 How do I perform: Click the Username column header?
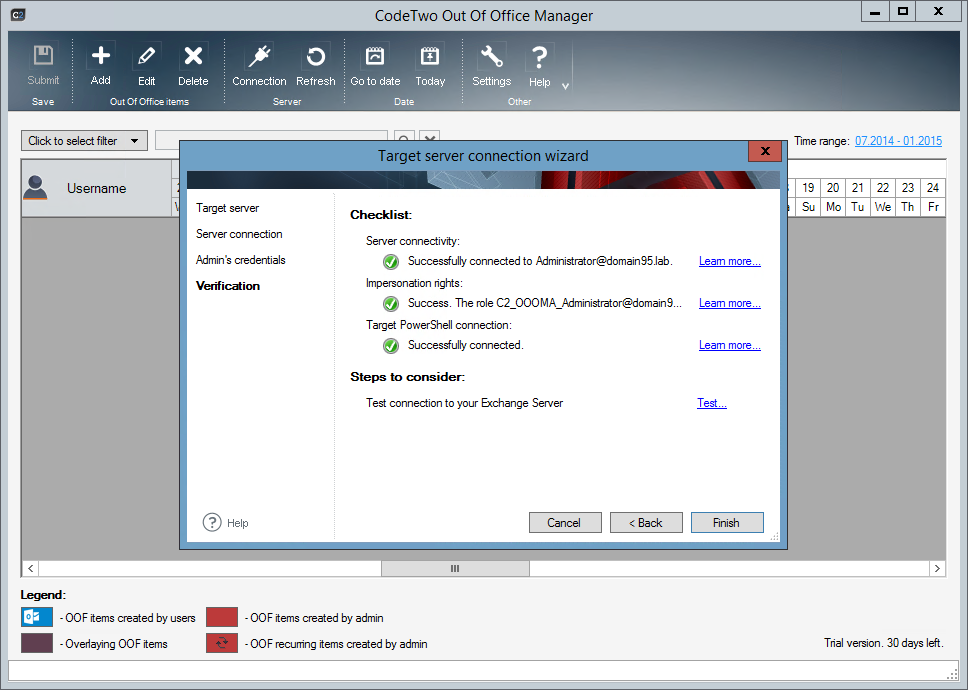pos(96,188)
